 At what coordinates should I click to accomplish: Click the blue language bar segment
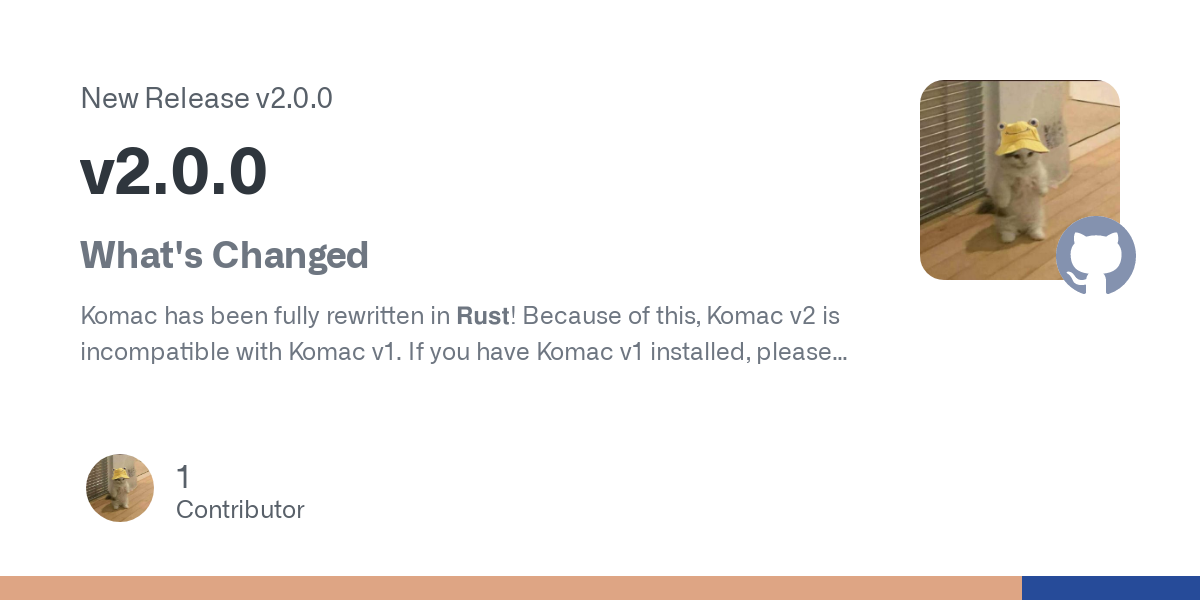1110,588
